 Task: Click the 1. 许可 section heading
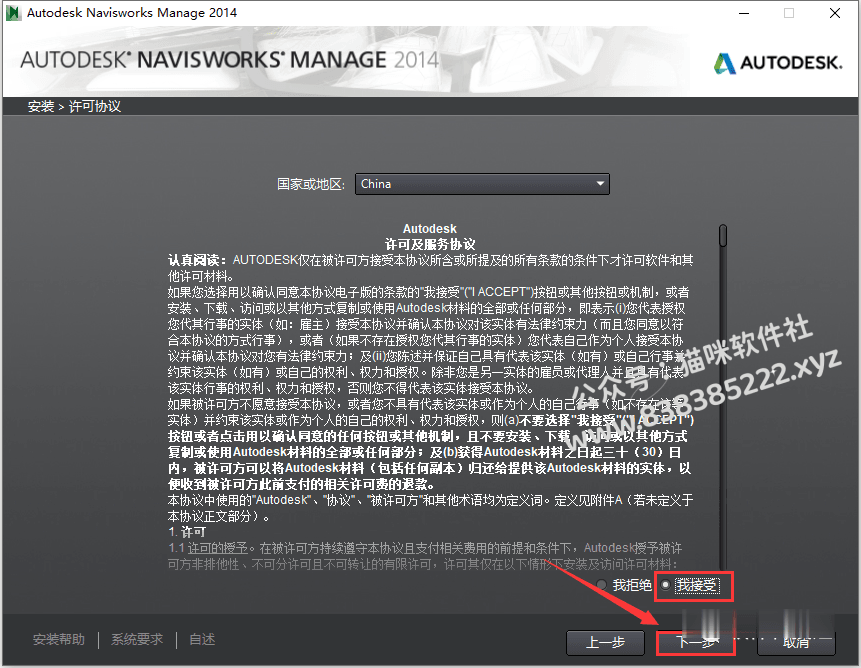point(187,532)
